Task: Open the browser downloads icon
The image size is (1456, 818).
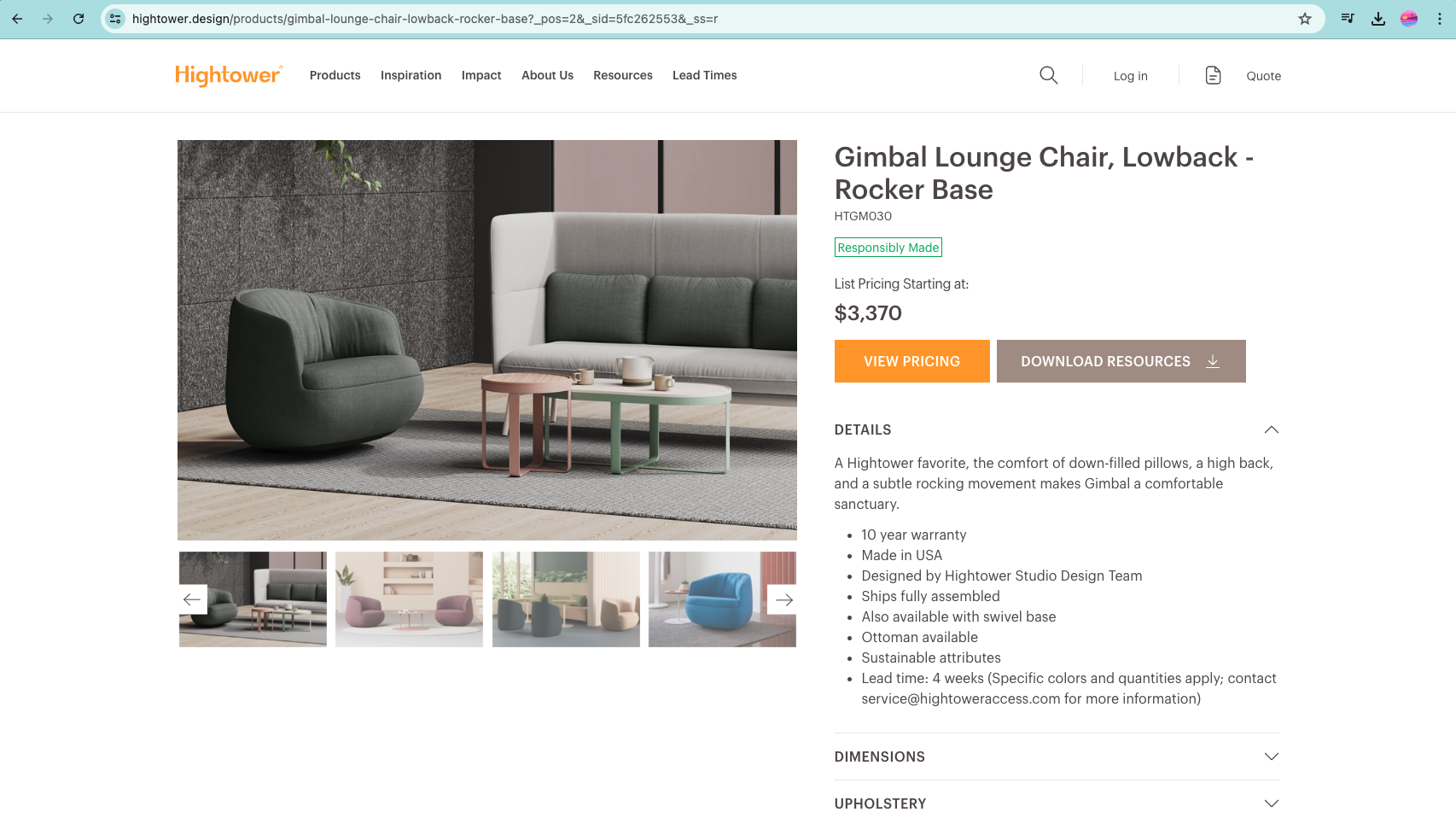Action: [x=1378, y=18]
